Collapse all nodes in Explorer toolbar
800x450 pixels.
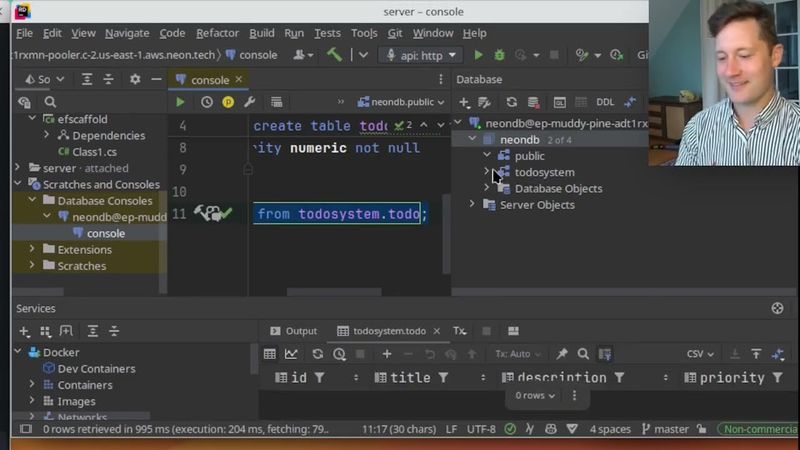pos(108,79)
